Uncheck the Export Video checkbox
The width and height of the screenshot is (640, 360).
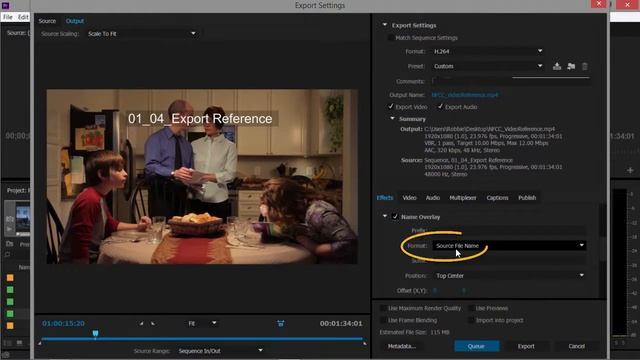pos(391,107)
